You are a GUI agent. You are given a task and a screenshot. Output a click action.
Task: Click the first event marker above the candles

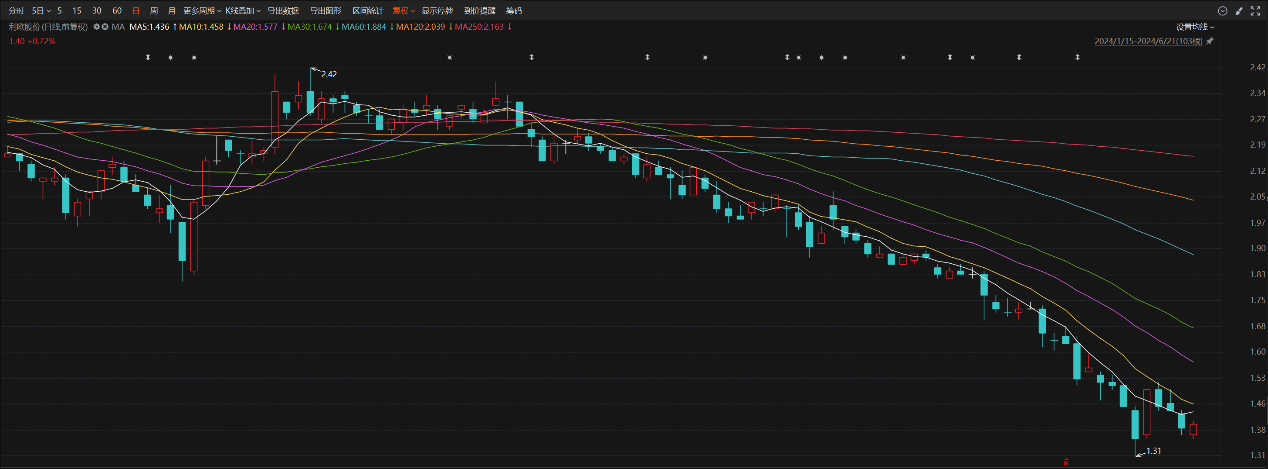pyautogui.click(x=148, y=57)
